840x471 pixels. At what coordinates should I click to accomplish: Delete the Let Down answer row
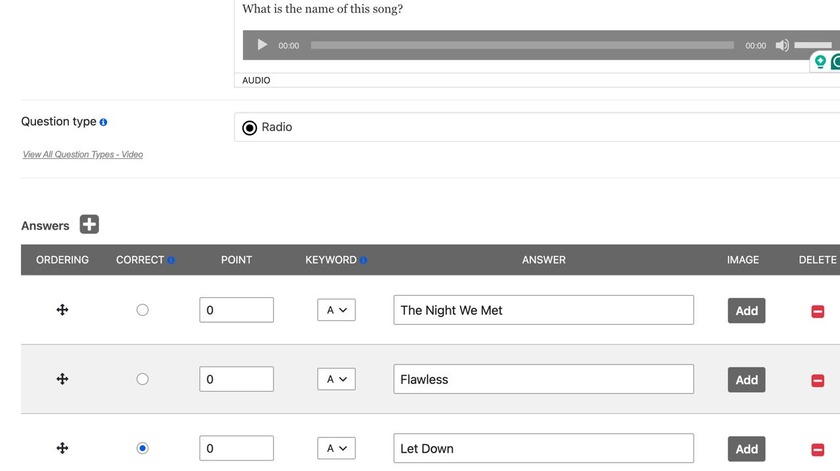818,450
